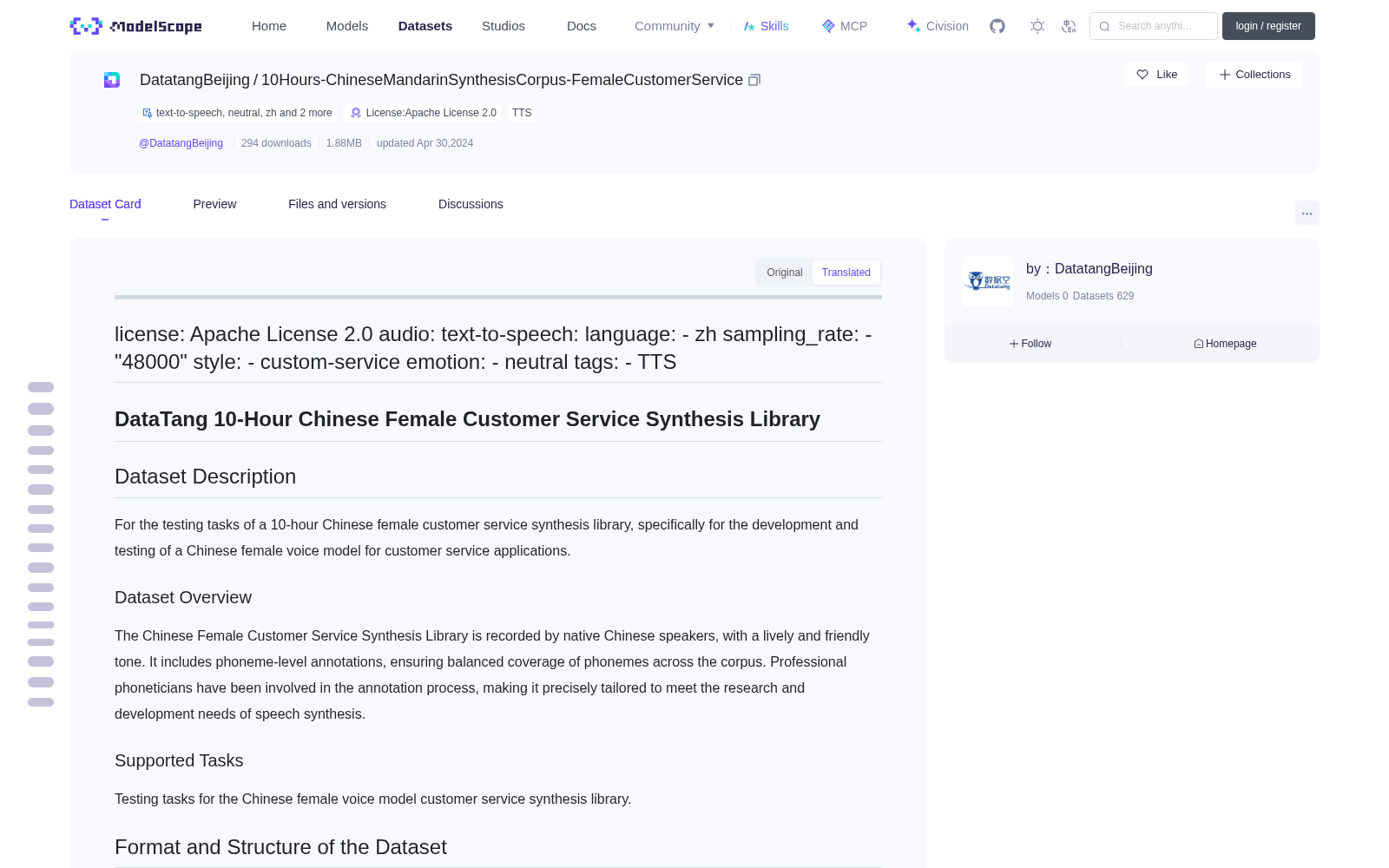
Task: Click DatatangBeijing in dataset title path
Action: pos(194,80)
